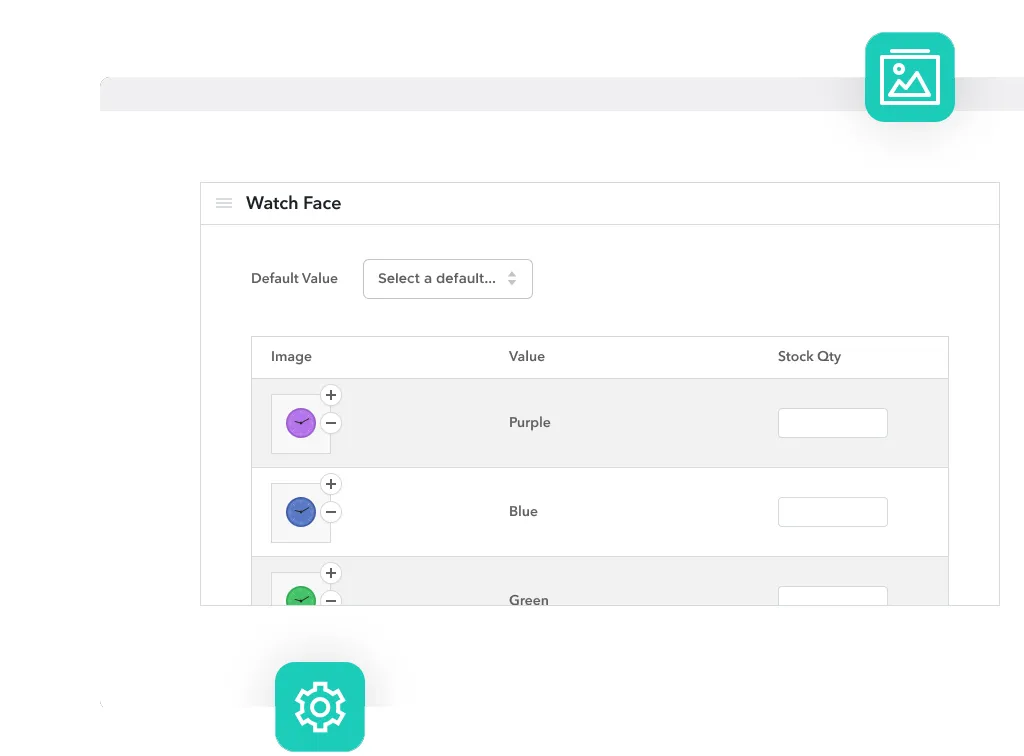The width and height of the screenshot is (1024, 756).
Task: Select the Blue value text
Action: pos(523,511)
